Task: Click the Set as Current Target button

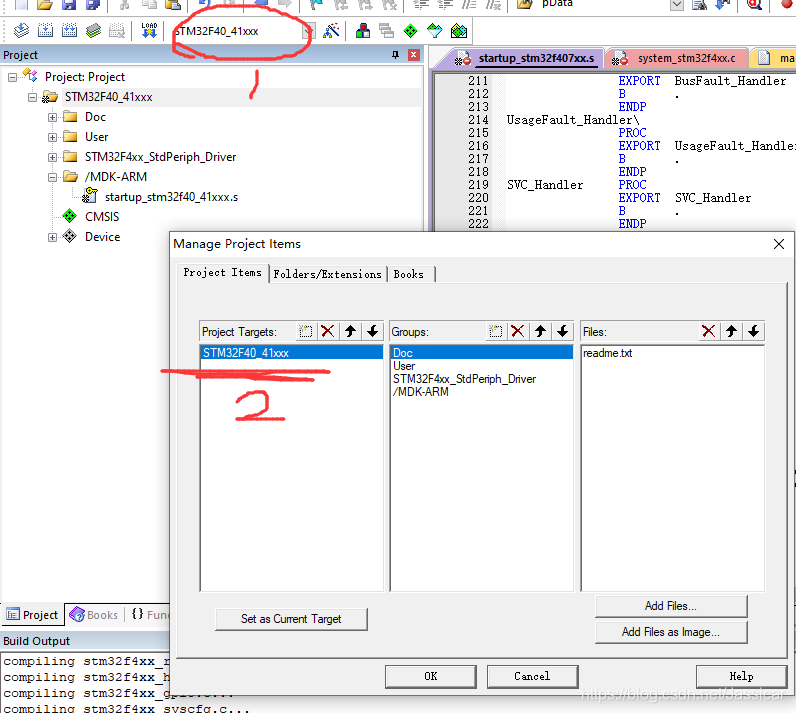Action: click(x=291, y=619)
